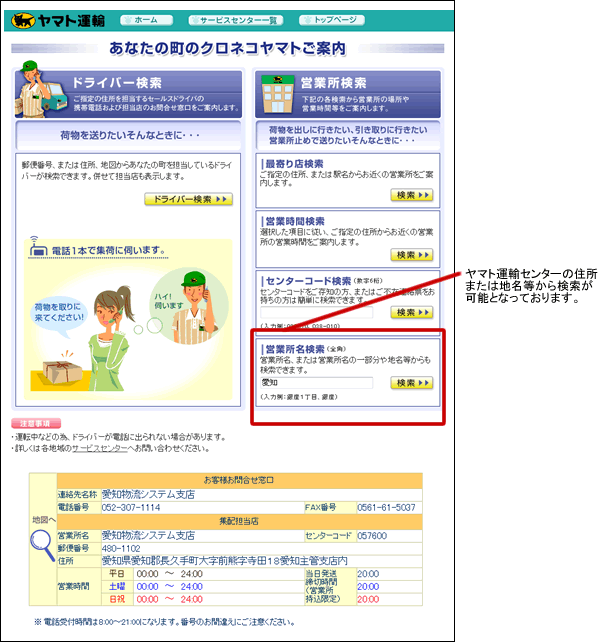Click the 注意事項 pink label
The height and width of the screenshot is (642, 600).
point(36,423)
